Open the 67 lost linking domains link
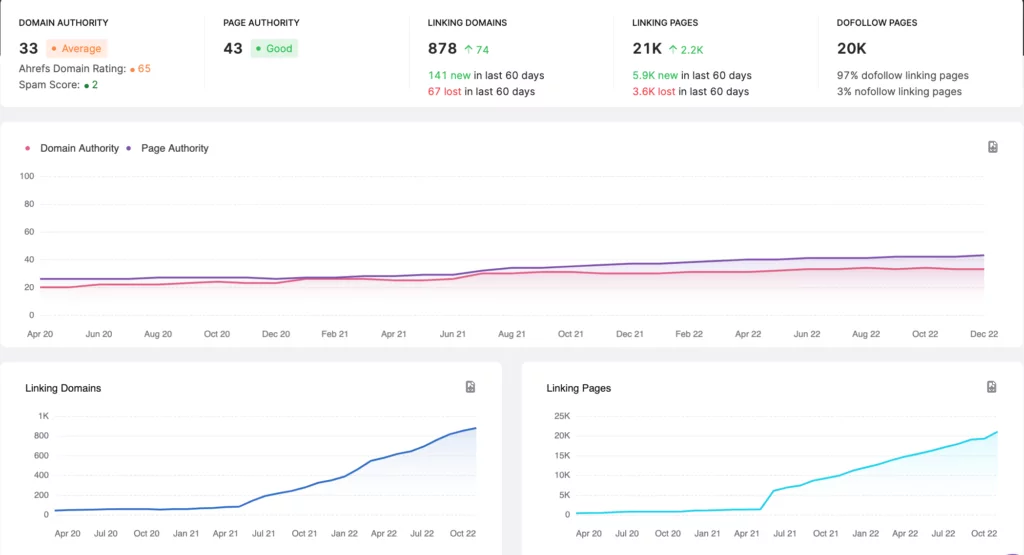 tap(443, 92)
